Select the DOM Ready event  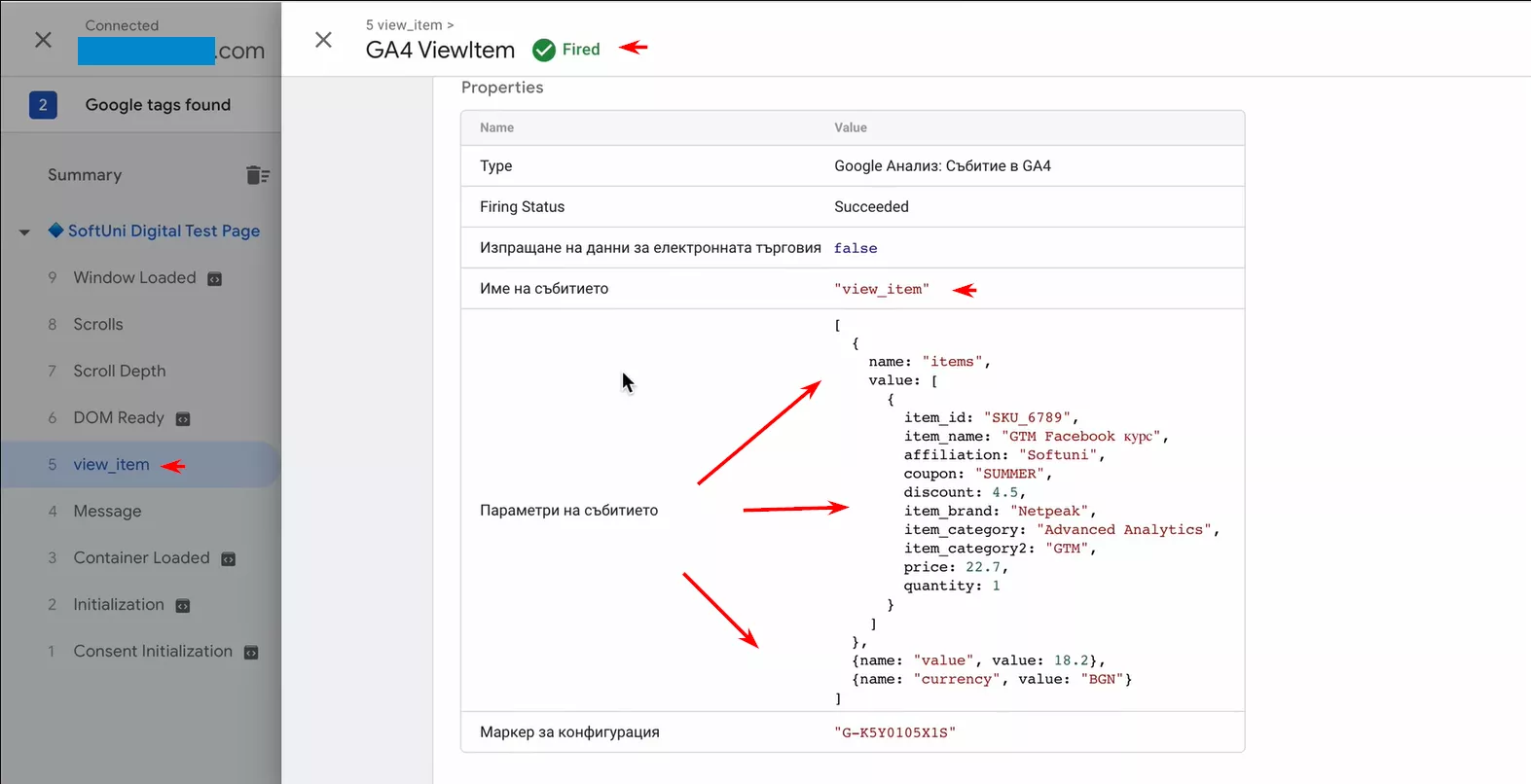click(x=119, y=417)
